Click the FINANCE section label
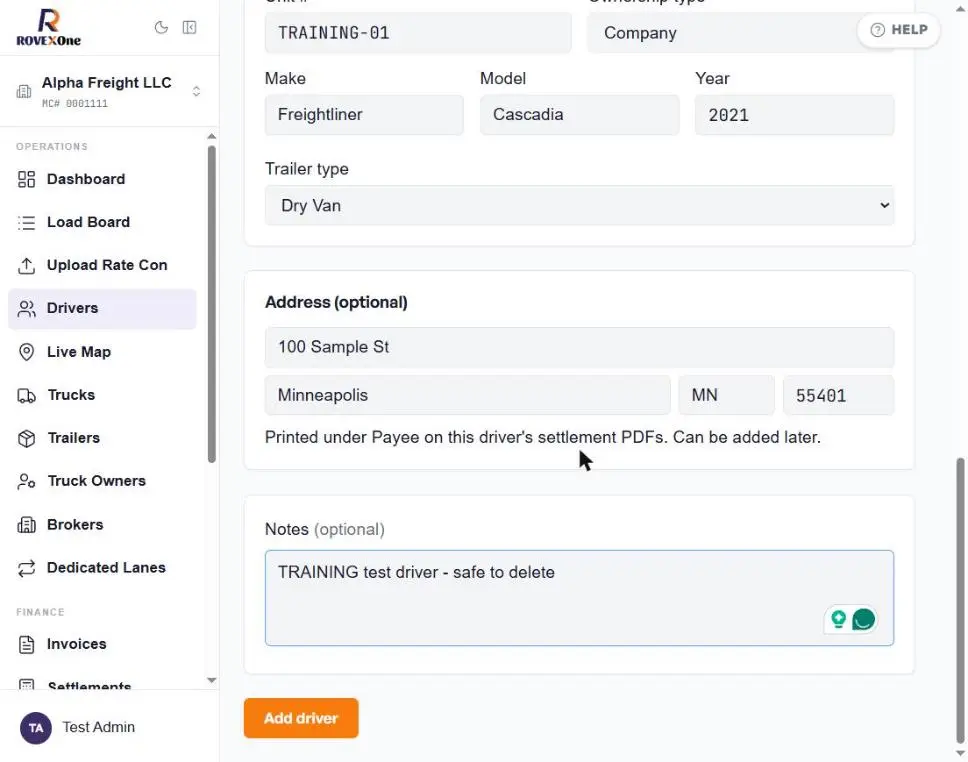The width and height of the screenshot is (968, 762). [x=40, y=613]
